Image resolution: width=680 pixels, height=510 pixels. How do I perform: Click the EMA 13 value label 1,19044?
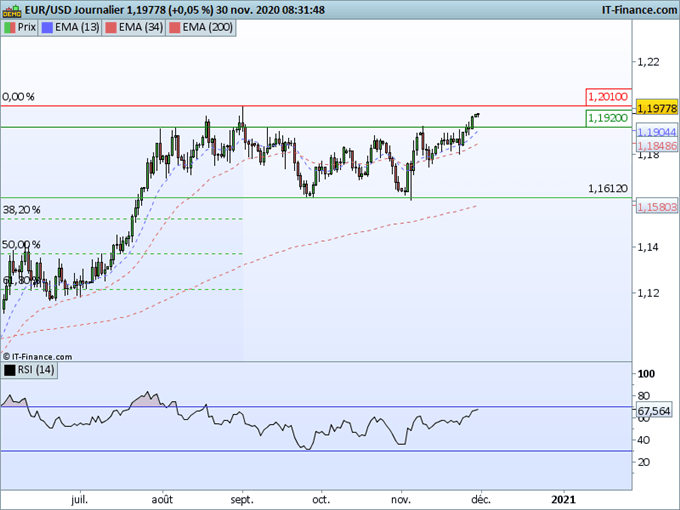point(657,132)
